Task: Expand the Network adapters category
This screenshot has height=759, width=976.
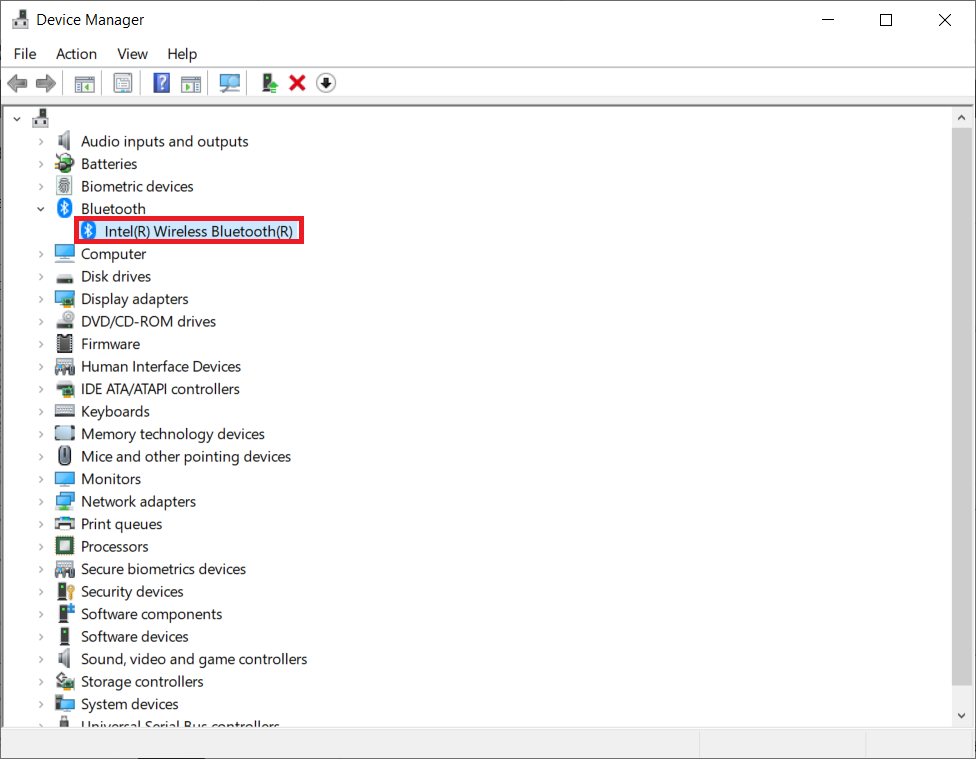Action: pos(40,501)
